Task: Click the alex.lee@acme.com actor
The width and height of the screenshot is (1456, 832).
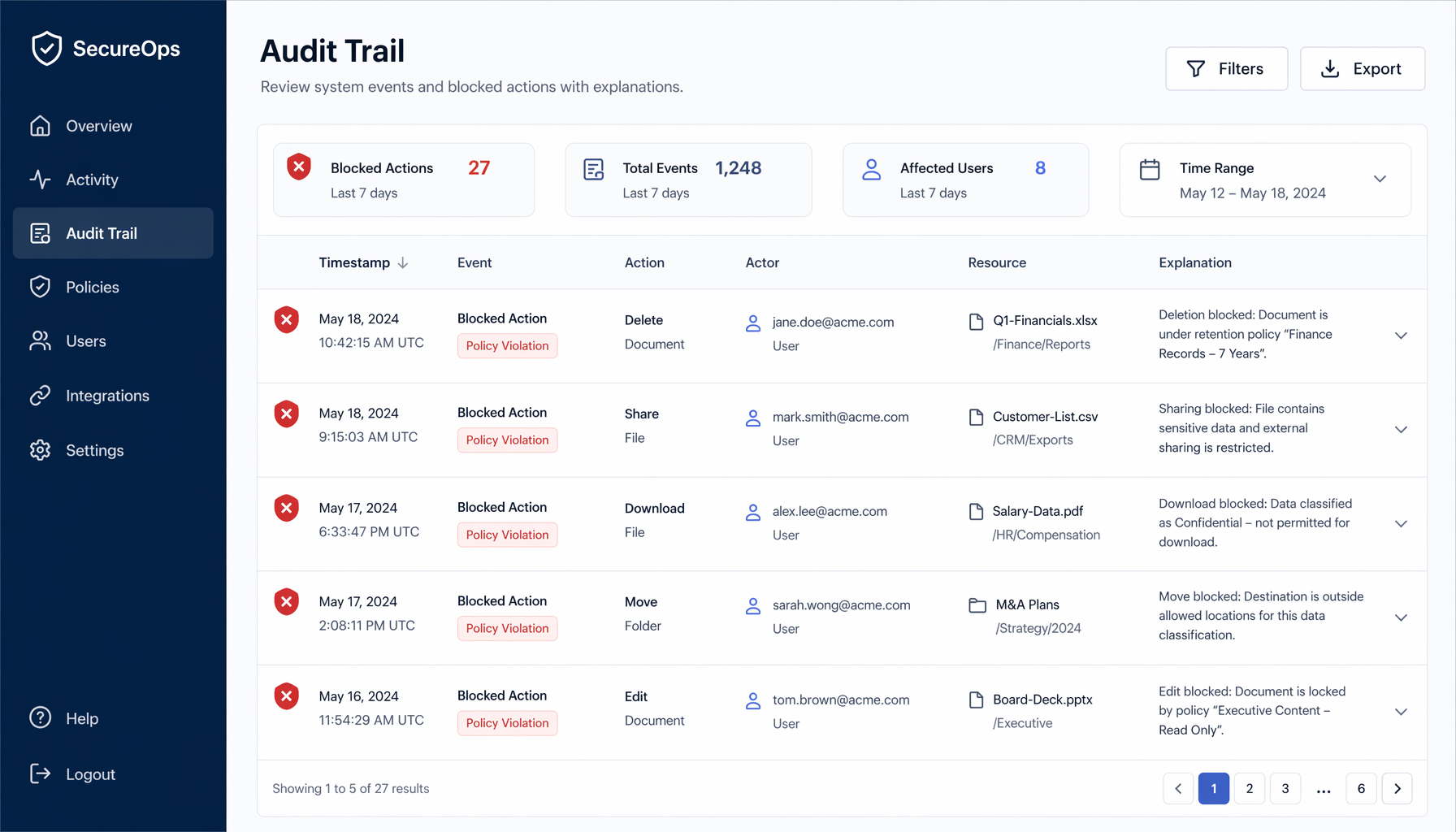Action: click(x=830, y=511)
